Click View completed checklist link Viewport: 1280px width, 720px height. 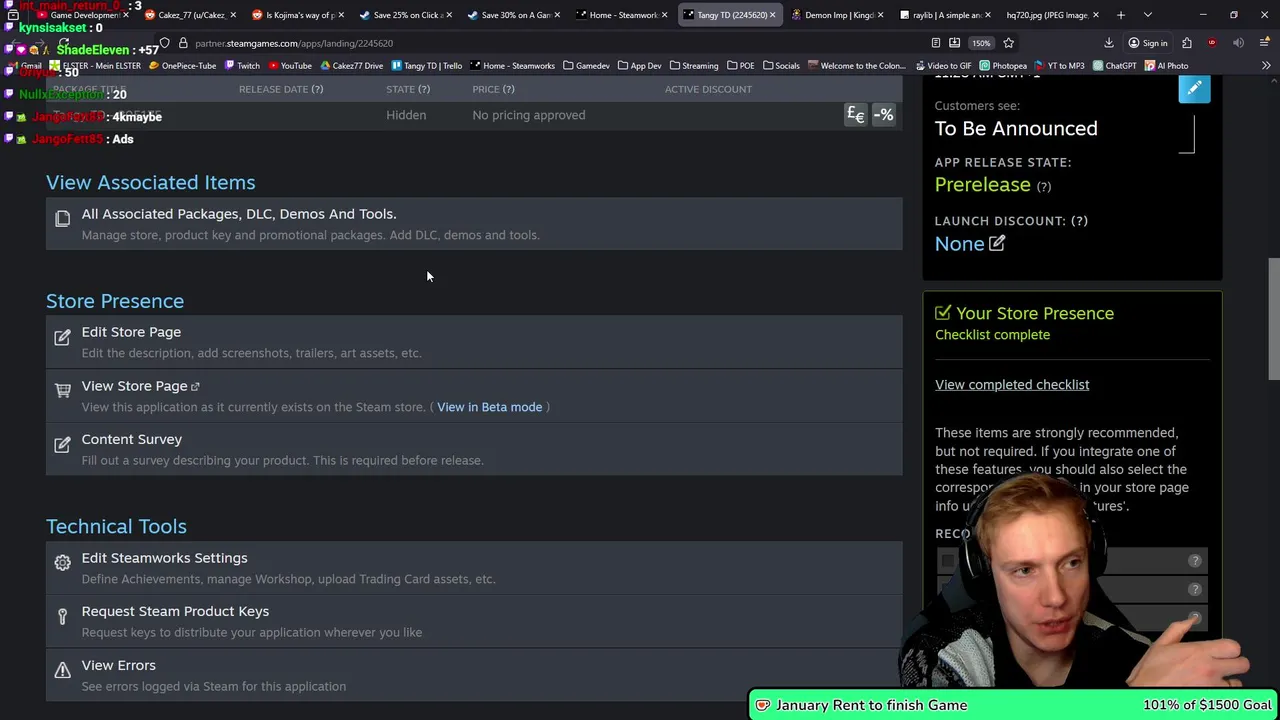coord(1012,385)
